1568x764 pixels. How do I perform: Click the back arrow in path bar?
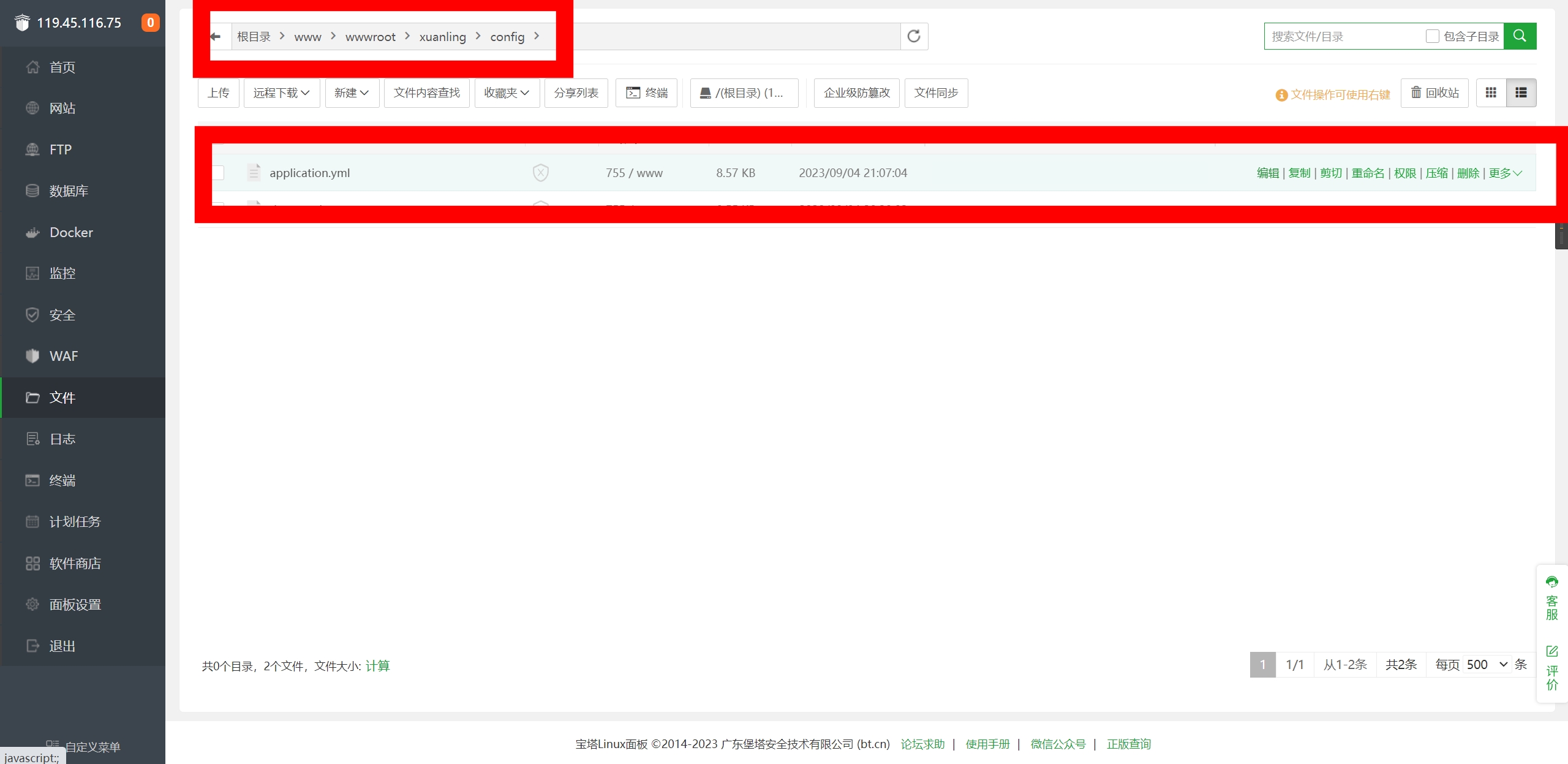click(216, 37)
